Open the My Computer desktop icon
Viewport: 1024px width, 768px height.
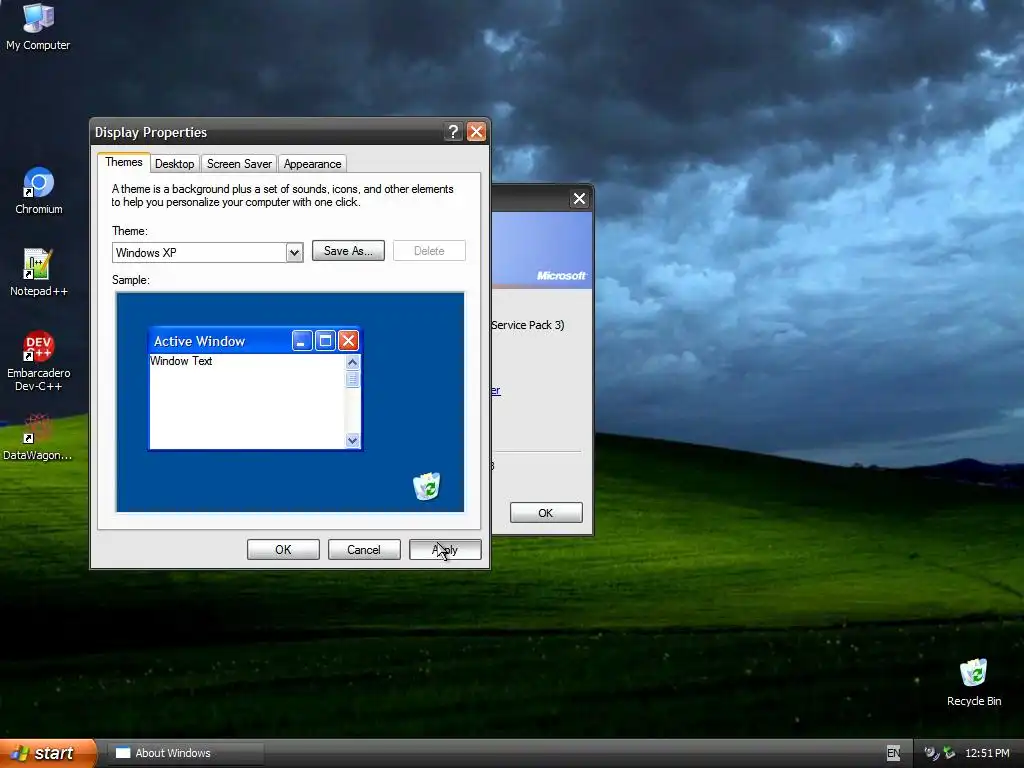(x=38, y=27)
